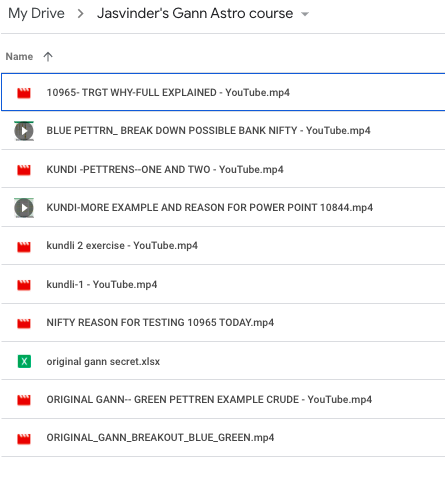Screen dimensions: 445x483
Task: Click video icon for NIFTY REASON FOR TESTING 10965
Action: (24, 323)
